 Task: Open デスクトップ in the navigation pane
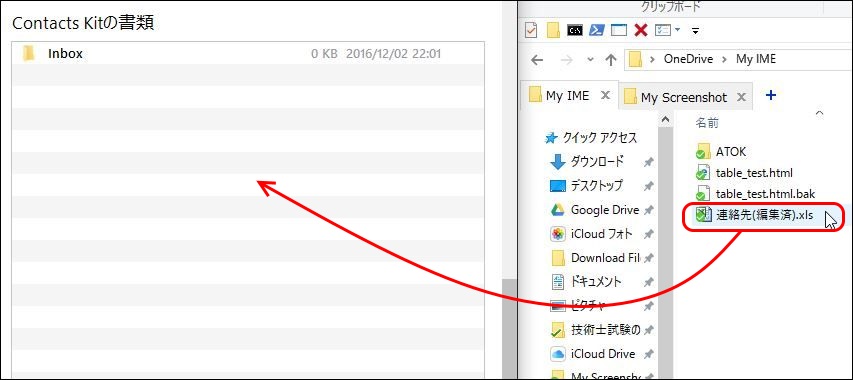pos(597,186)
